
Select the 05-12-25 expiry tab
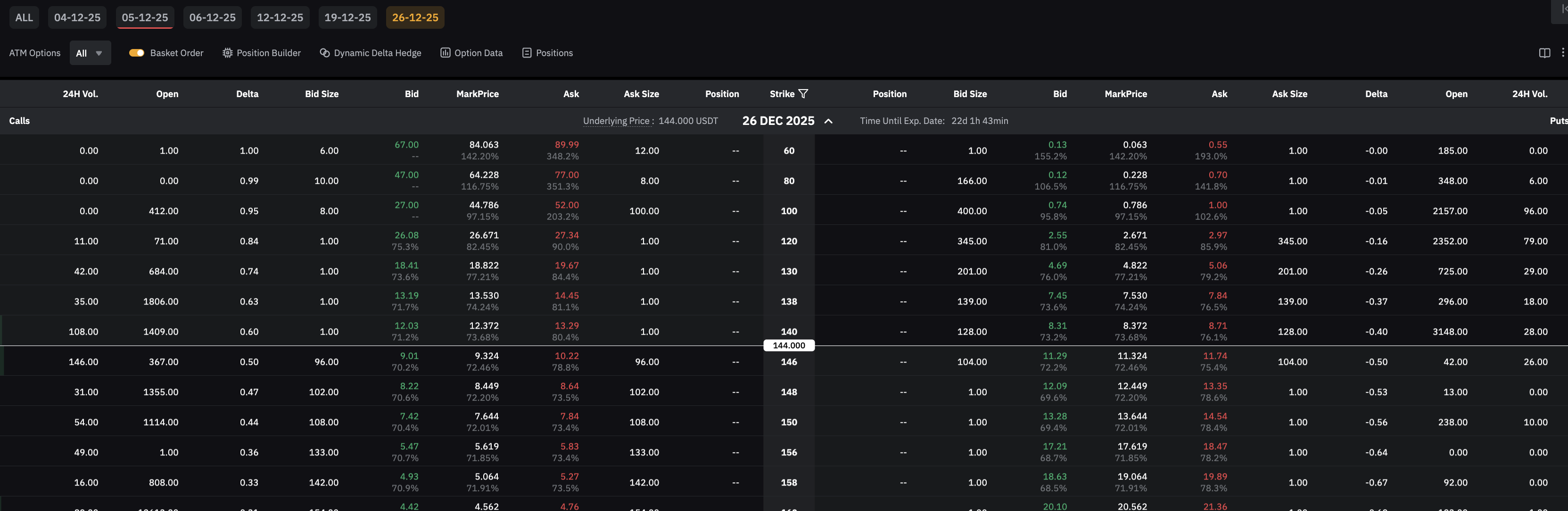pos(145,17)
